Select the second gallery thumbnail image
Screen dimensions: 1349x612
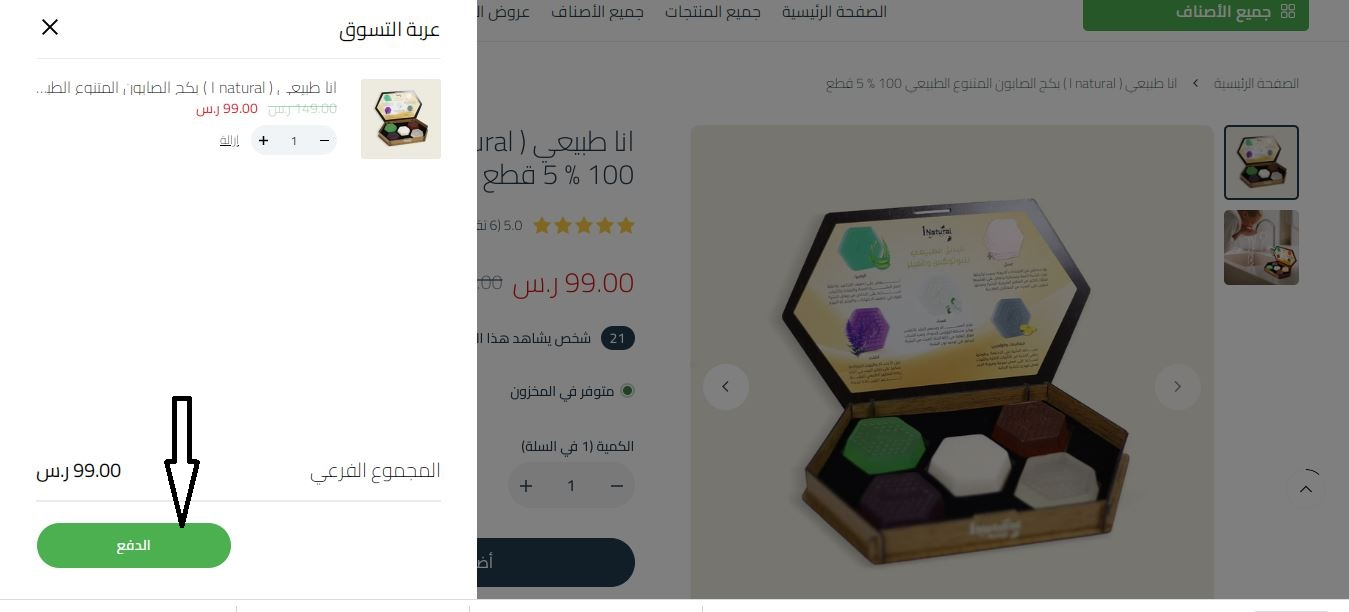click(x=1261, y=247)
